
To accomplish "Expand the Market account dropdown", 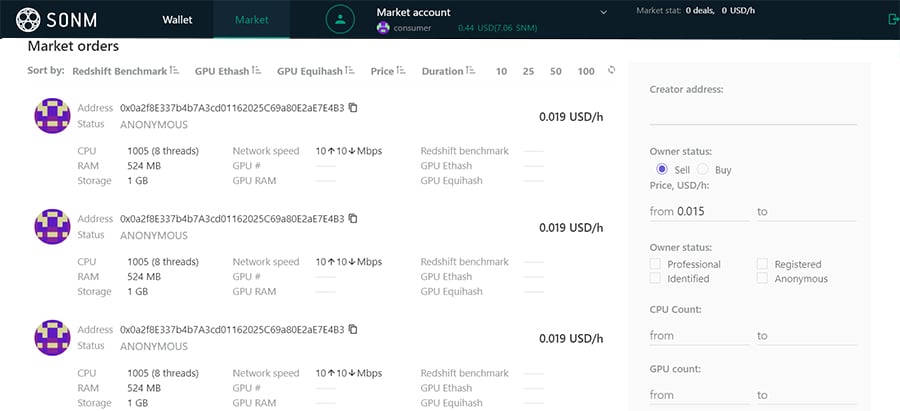I will point(603,12).
